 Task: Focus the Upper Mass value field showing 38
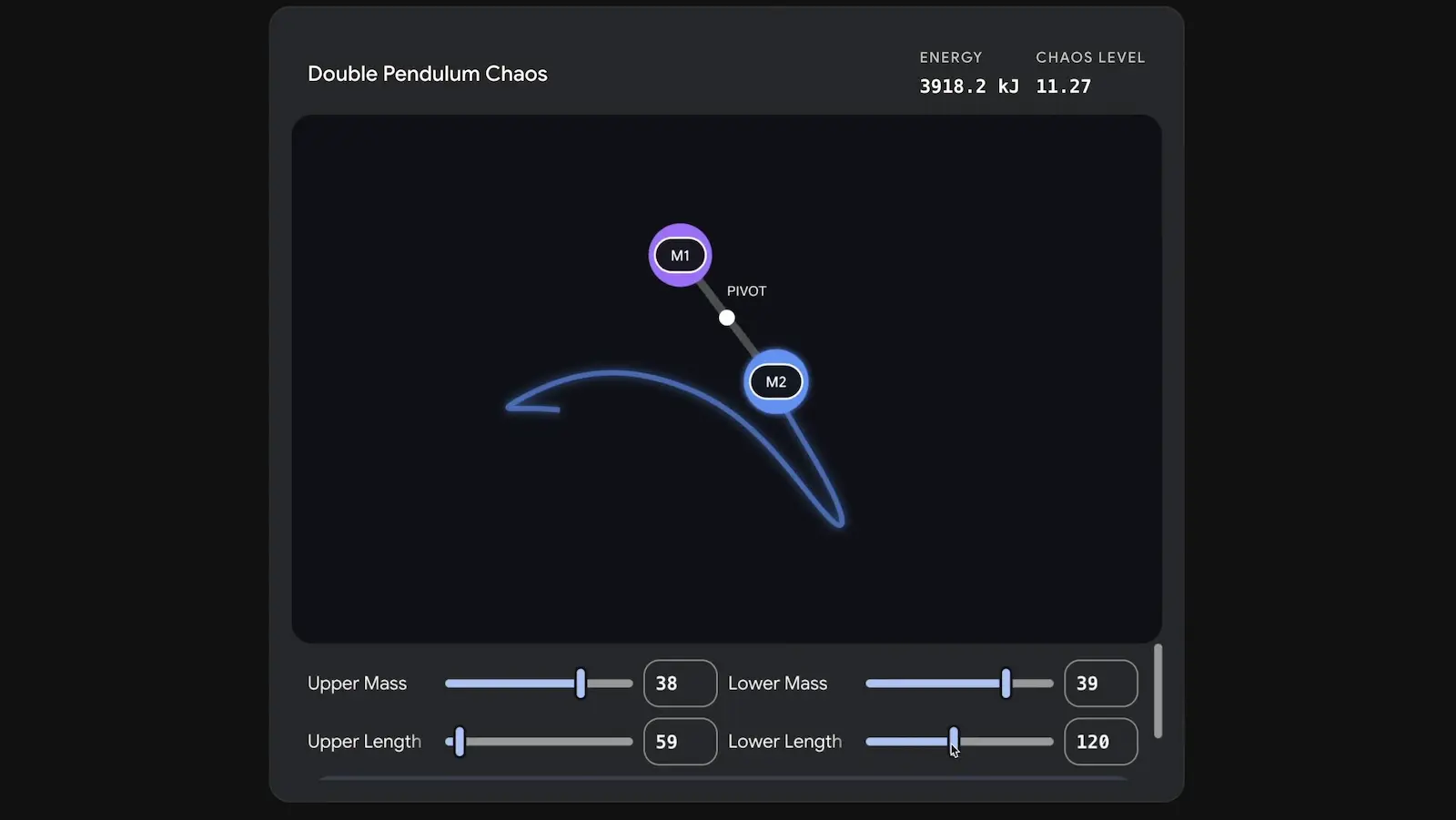pos(680,683)
